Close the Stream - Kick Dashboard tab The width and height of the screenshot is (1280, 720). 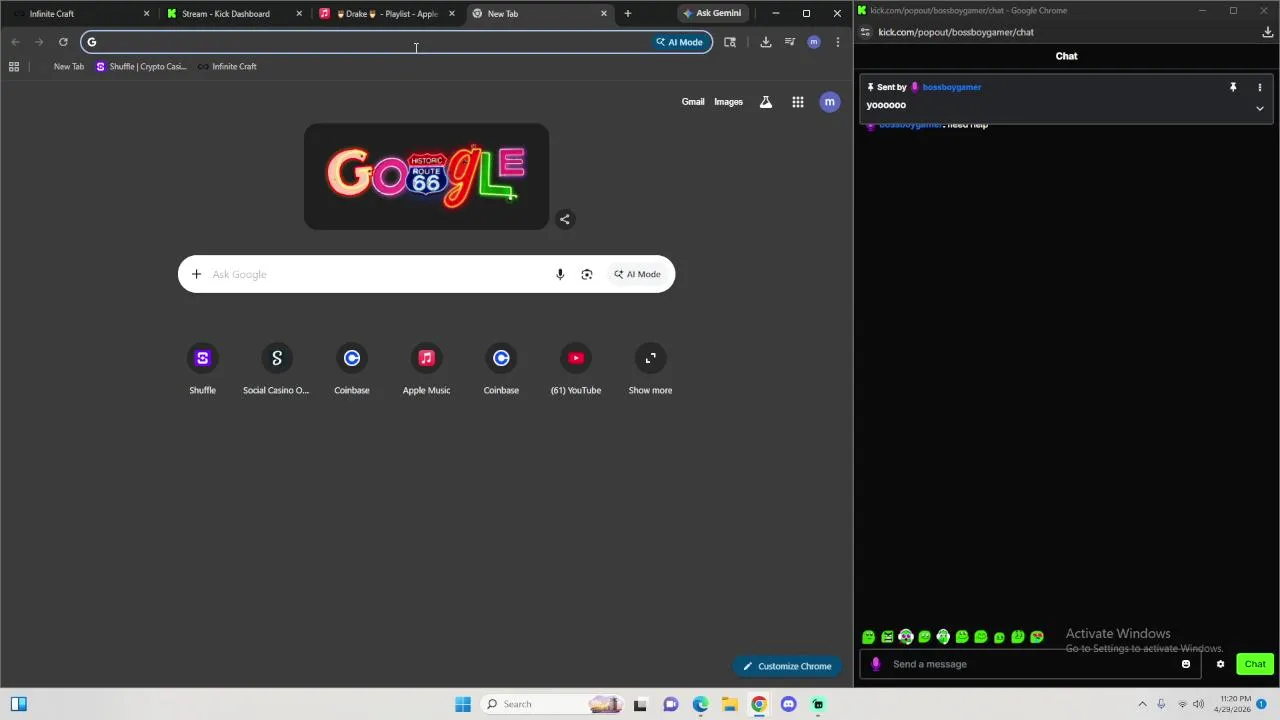click(x=299, y=14)
